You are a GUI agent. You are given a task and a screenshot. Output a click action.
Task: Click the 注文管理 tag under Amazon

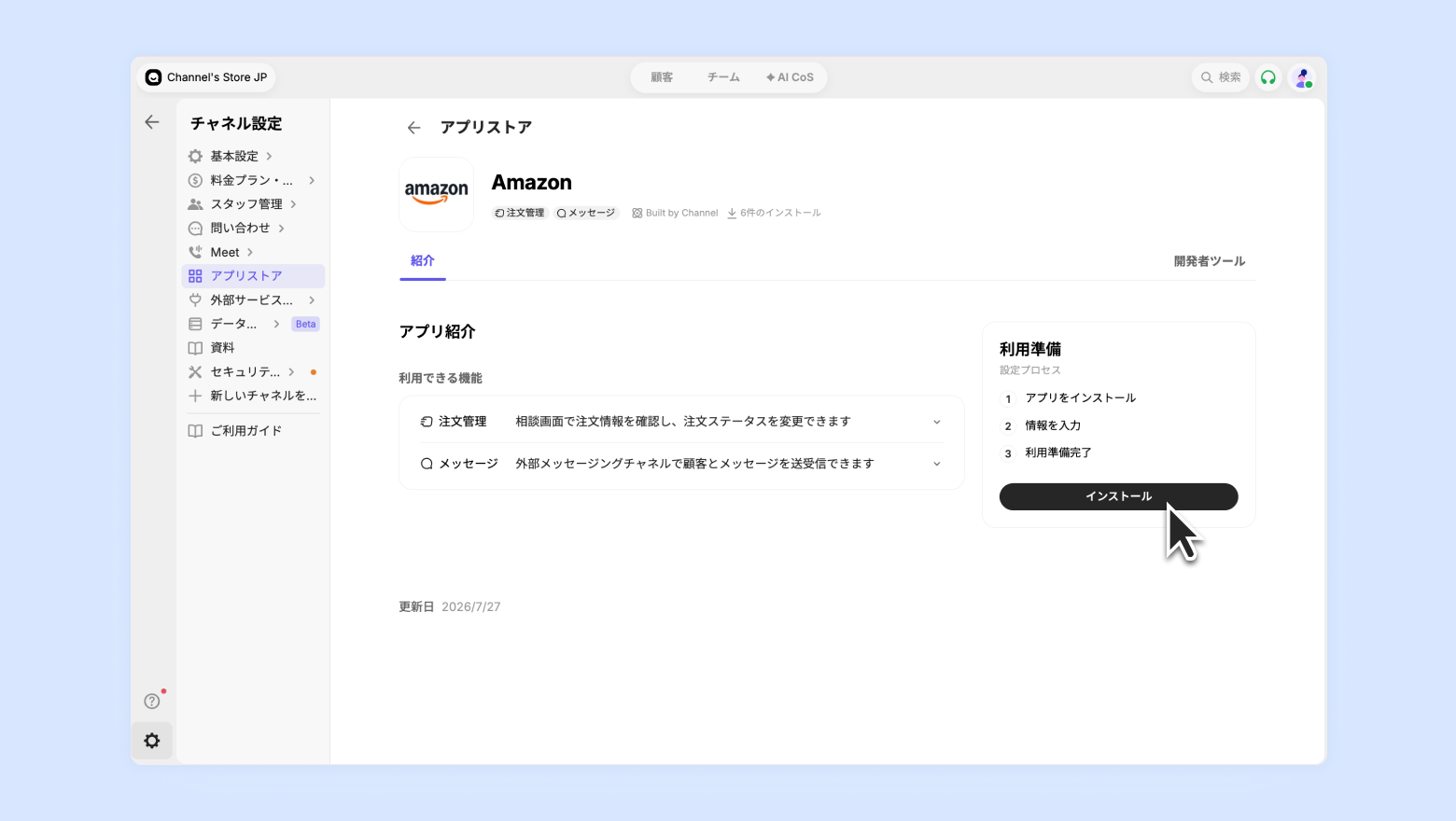pos(519,213)
